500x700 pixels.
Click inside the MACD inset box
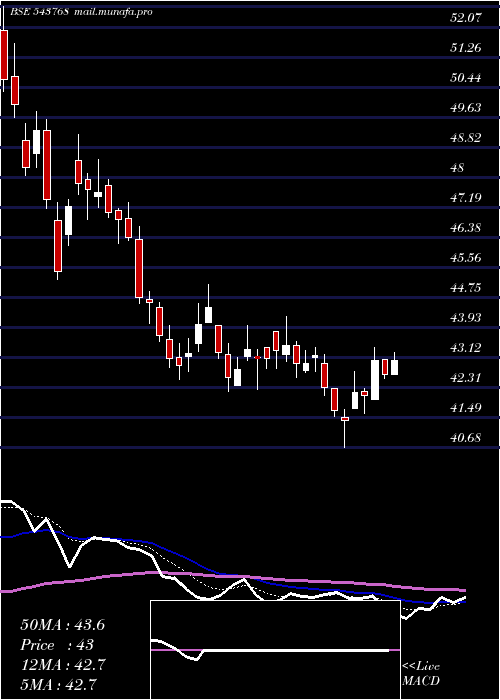coord(275,650)
